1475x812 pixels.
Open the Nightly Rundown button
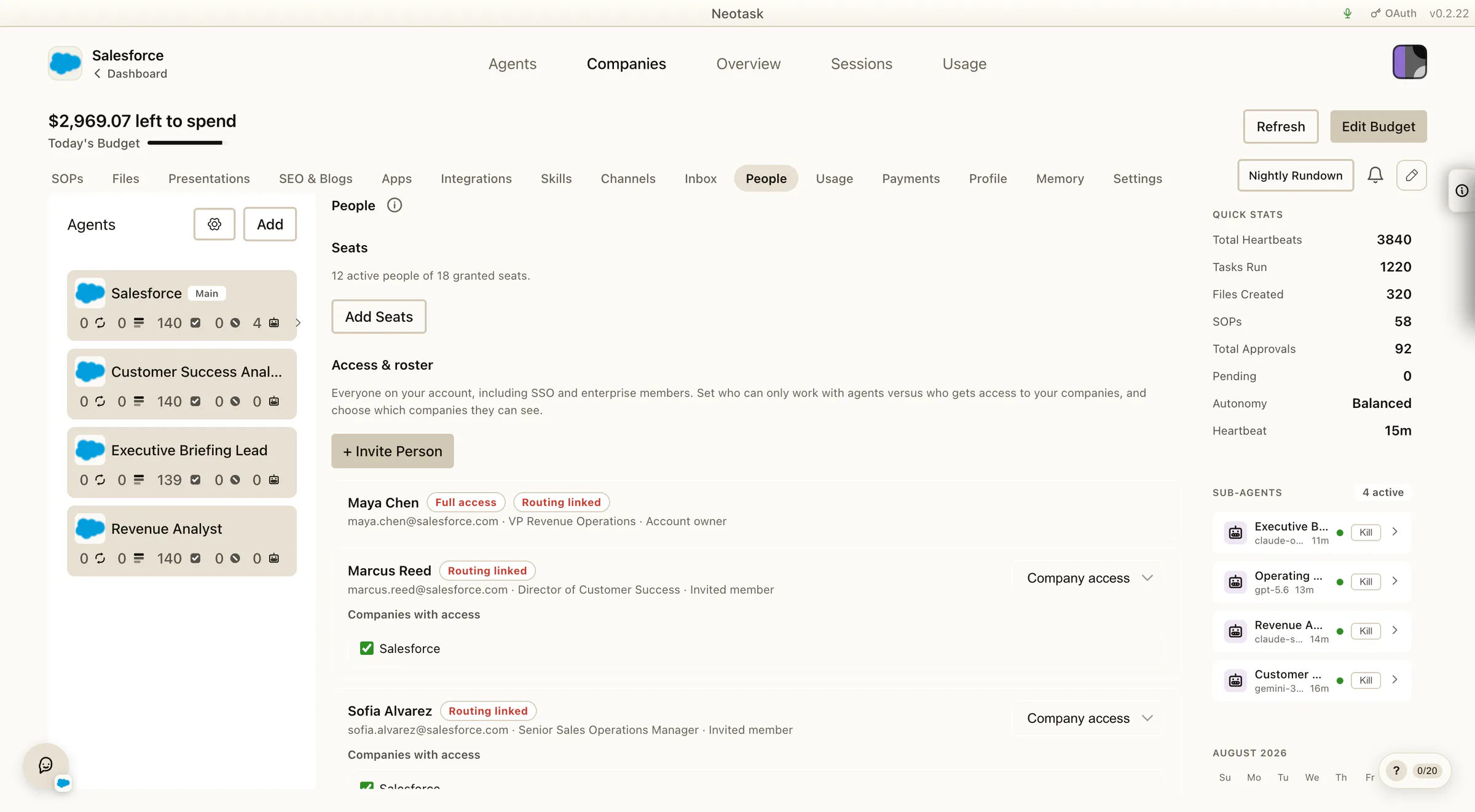coord(1296,176)
